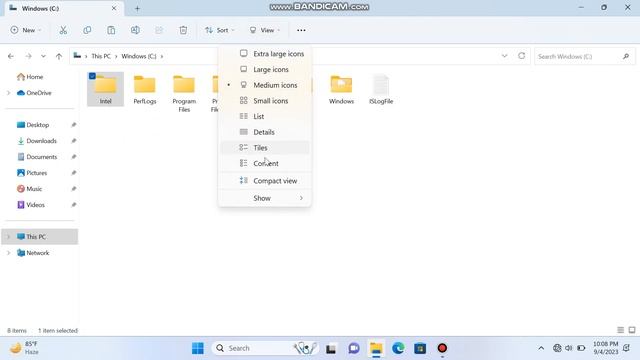The height and width of the screenshot is (360, 640).
Task: Expand OneDrive in navigation pane
Action: click(9, 93)
